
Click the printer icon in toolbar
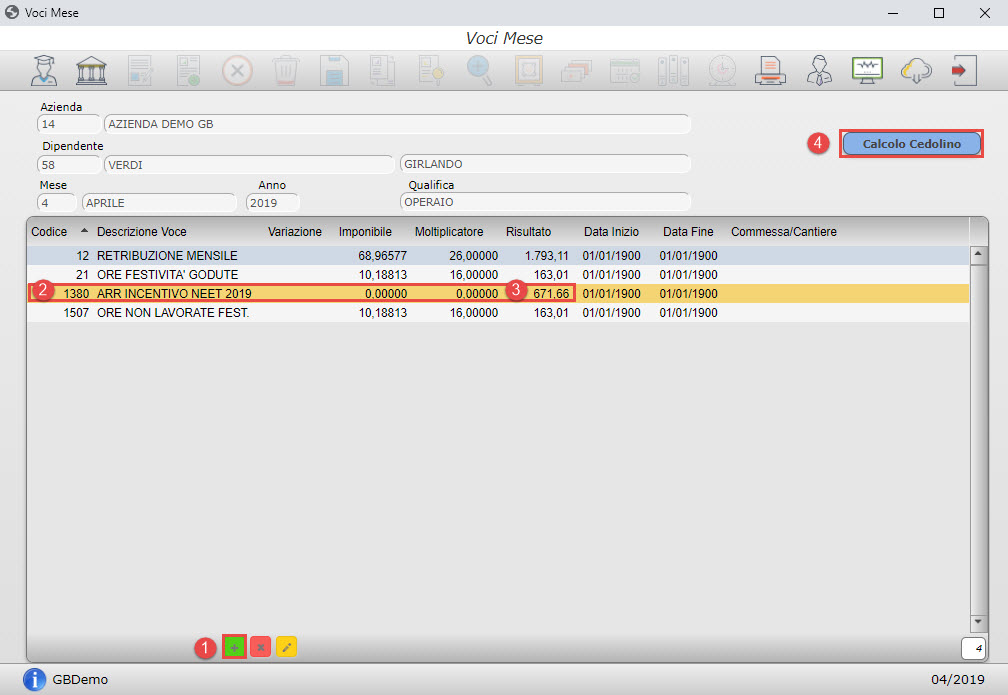(x=770, y=70)
